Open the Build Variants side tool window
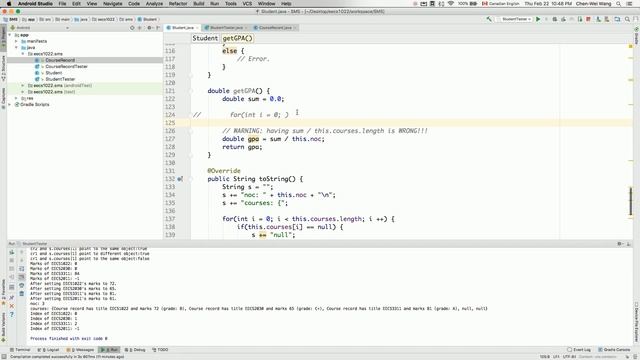The width and height of the screenshot is (640, 360). click(3, 328)
